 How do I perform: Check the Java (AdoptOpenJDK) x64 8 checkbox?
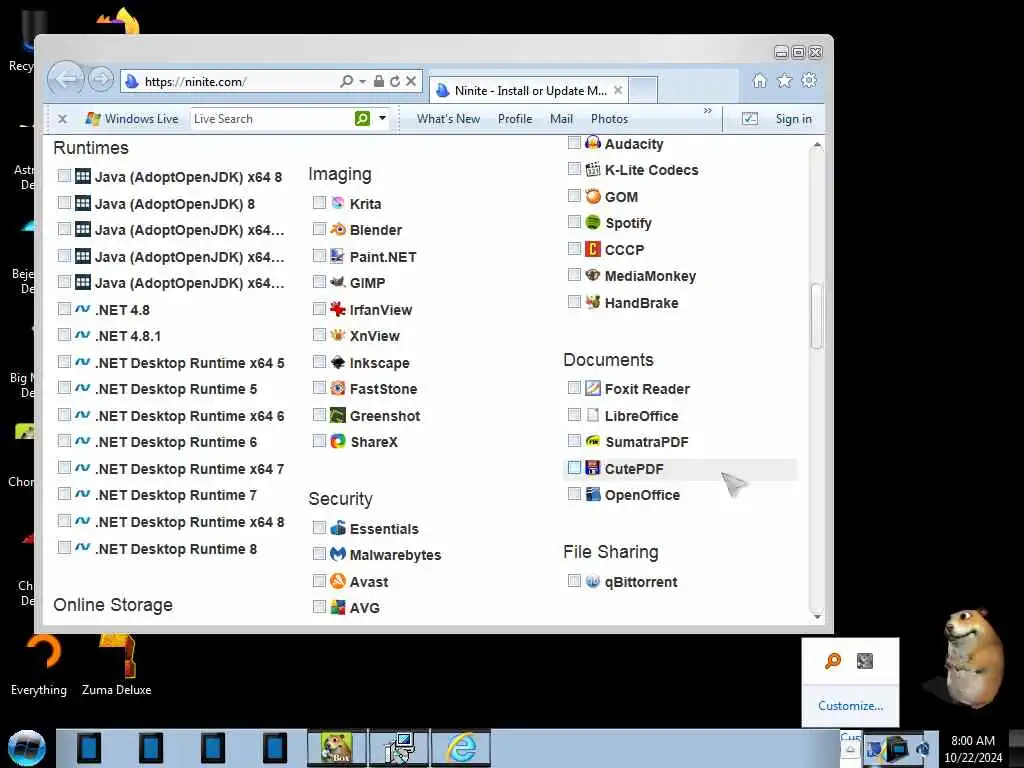[x=64, y=176]
